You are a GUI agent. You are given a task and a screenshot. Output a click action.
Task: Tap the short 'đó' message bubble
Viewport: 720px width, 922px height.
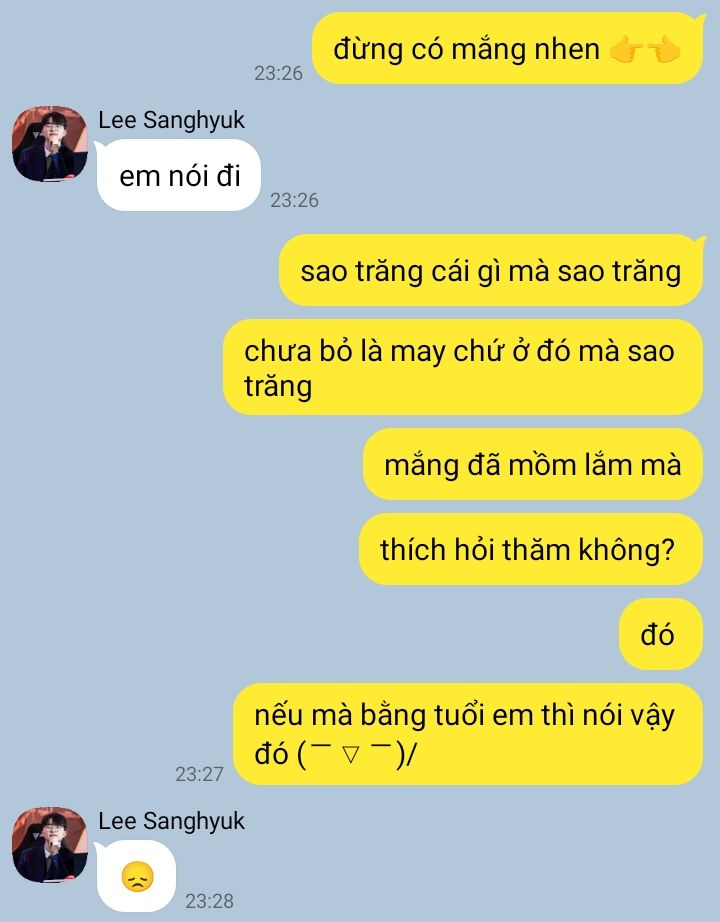[x=661, y=634]
